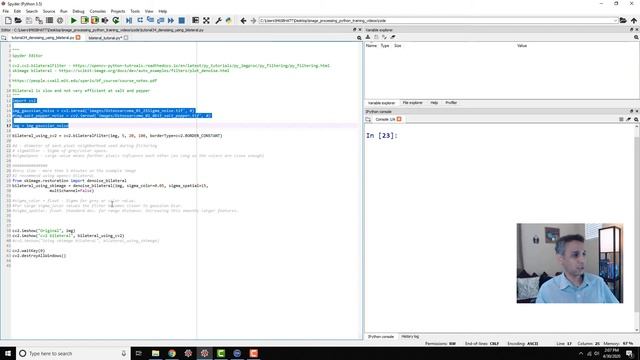The width and height of the screenshot is (640, 360).
Task: Sort variables by Value column header
Action: (x=522, y=46)
